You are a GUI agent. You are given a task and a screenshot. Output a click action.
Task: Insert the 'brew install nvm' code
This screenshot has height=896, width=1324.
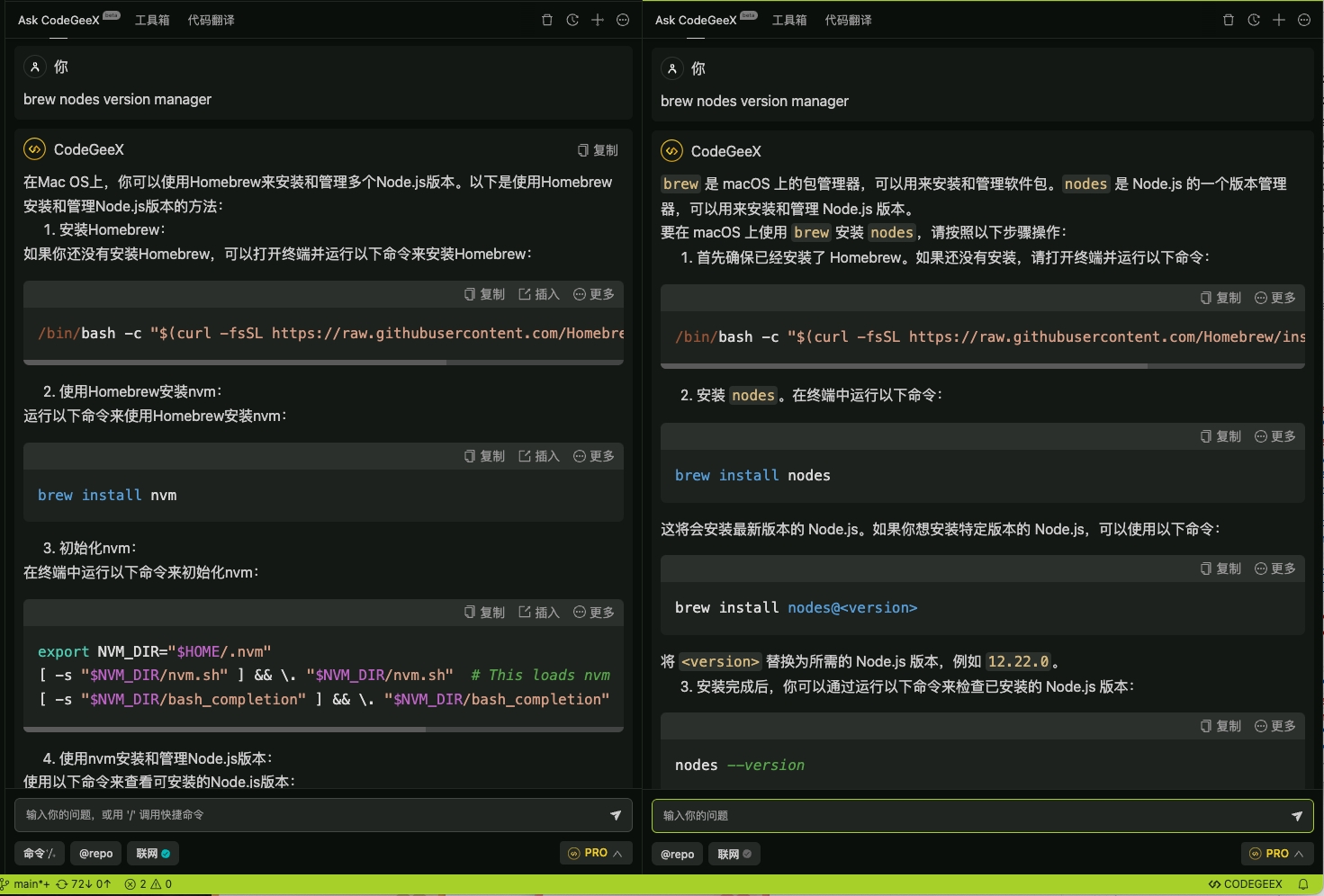point(539,456)
